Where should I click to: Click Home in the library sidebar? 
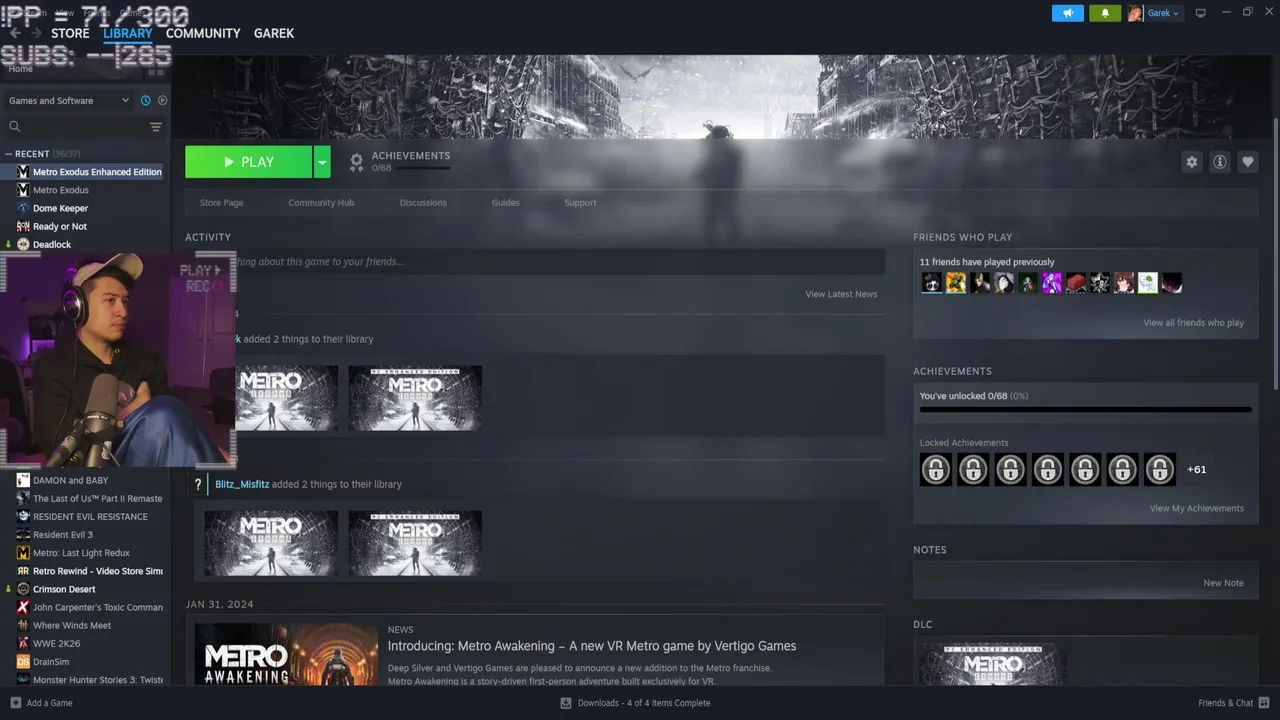[x=20, y=69]
